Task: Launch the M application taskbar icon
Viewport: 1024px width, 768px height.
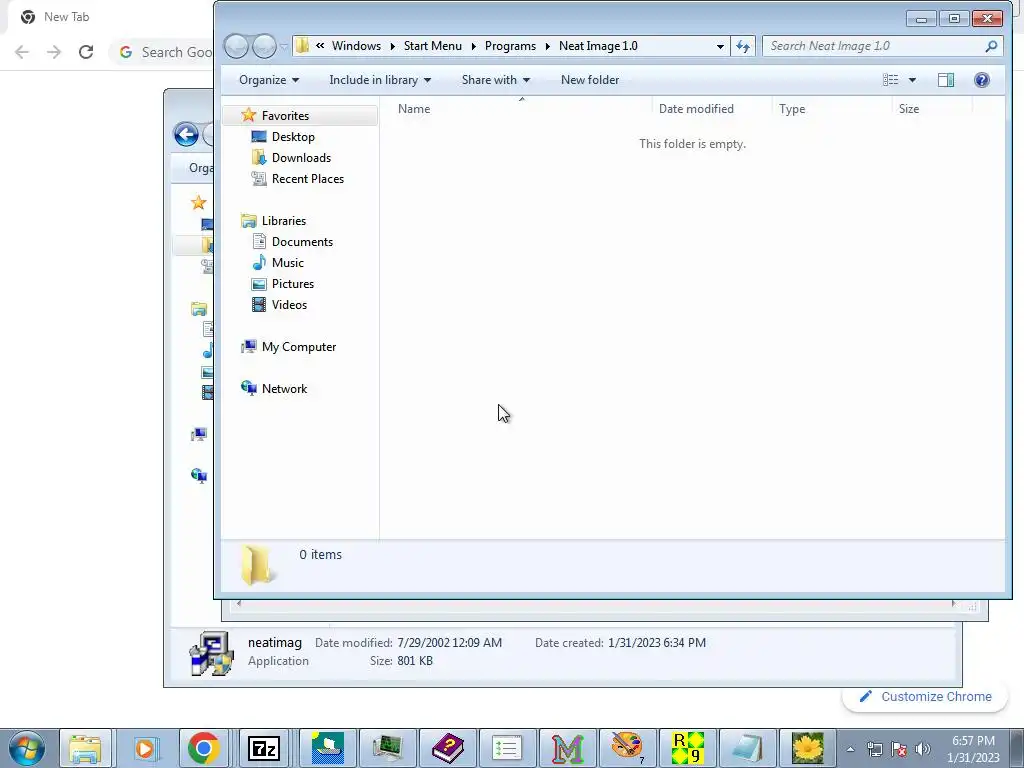Action: pos(567,748)
